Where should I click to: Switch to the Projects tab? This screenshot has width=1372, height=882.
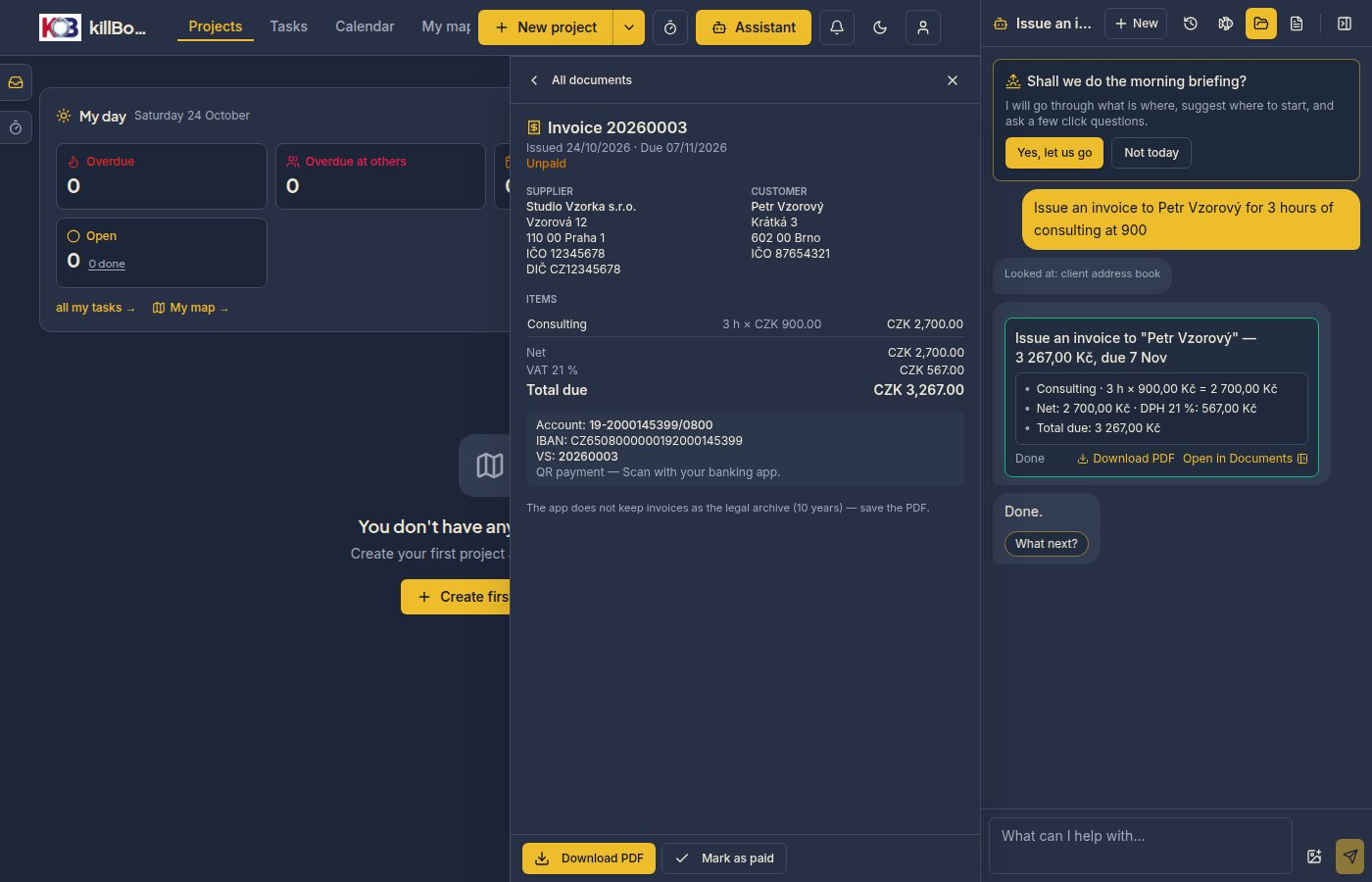coord(216,26)
